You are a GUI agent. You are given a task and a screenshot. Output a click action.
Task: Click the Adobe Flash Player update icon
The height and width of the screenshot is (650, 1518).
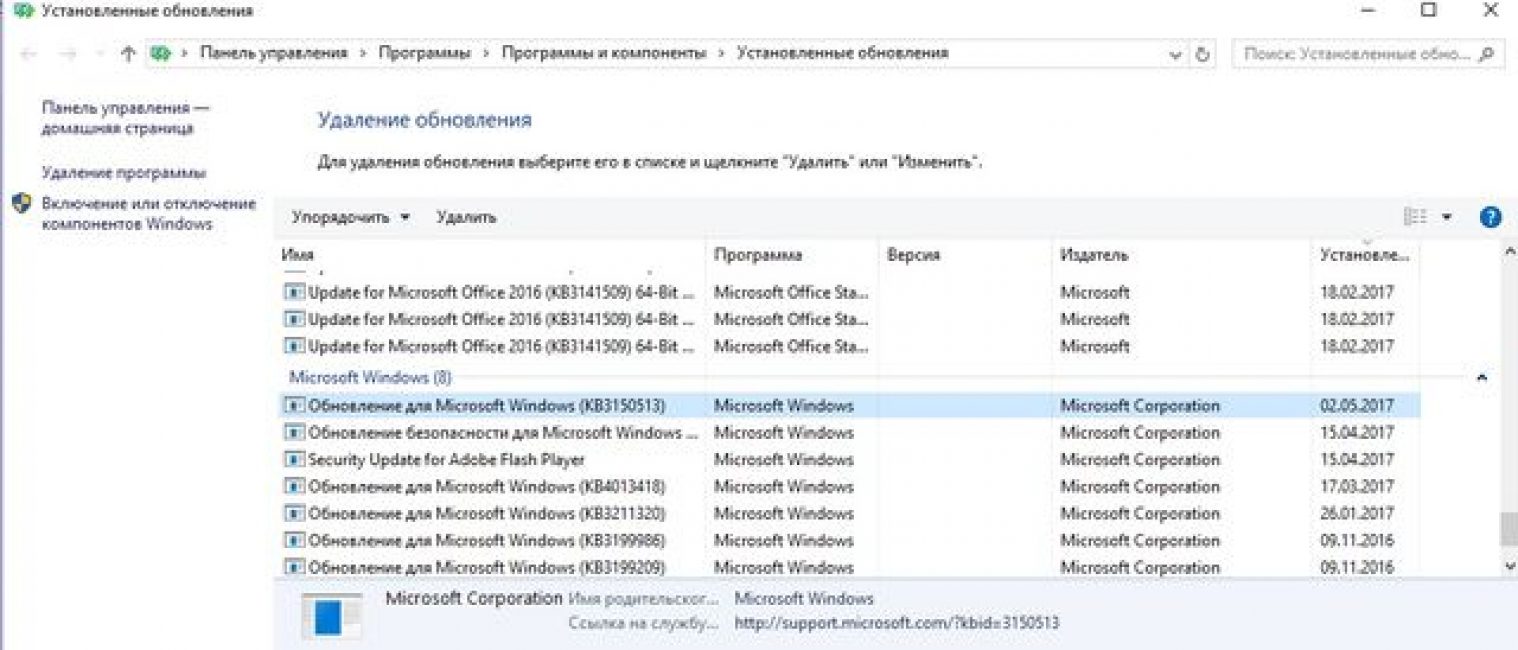point(294,460)
